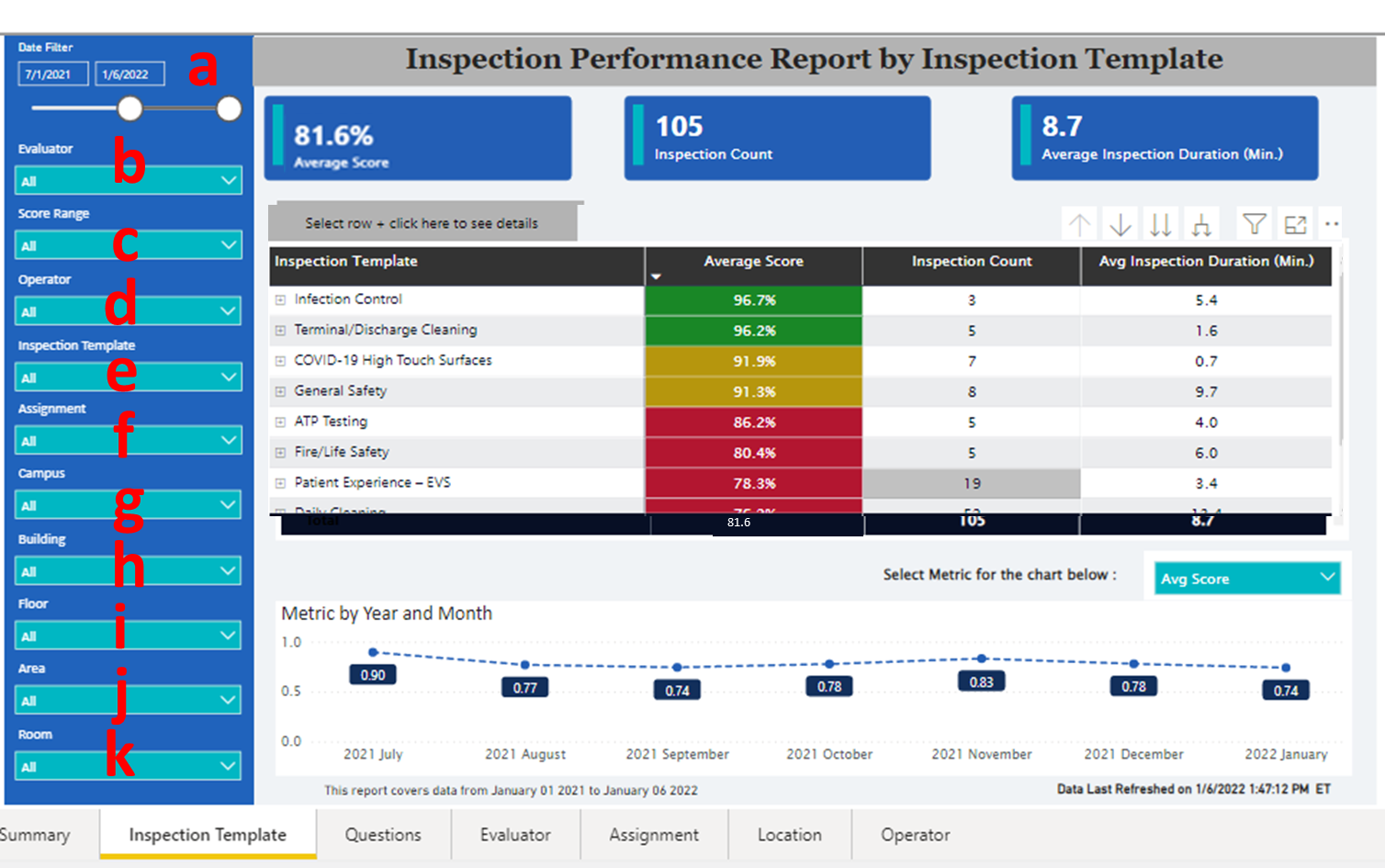
Task: Enable drill down mode on the matrix
Action: 1120,223
